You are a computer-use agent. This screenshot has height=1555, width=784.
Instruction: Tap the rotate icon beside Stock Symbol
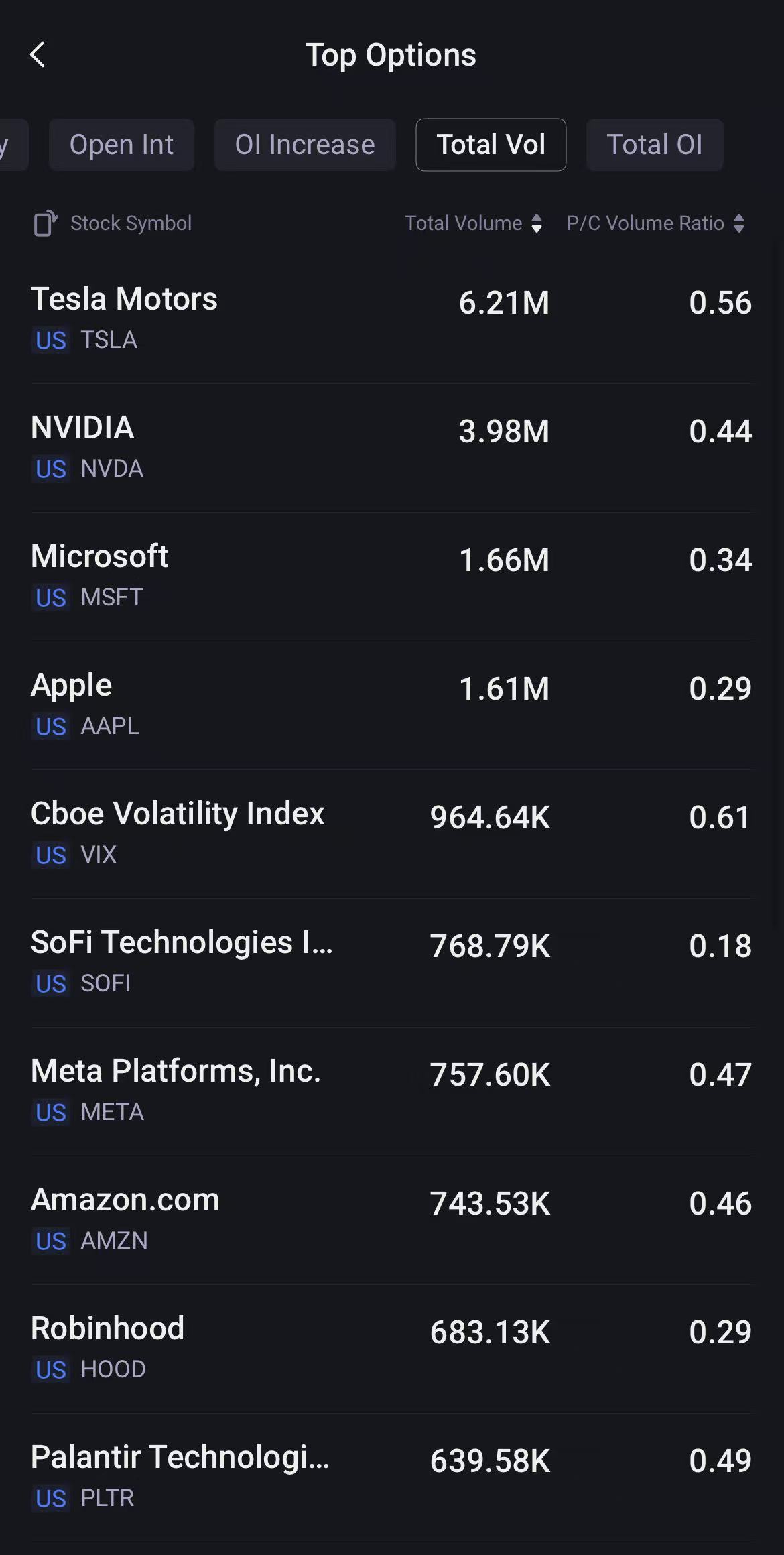(x=46, y=223)
